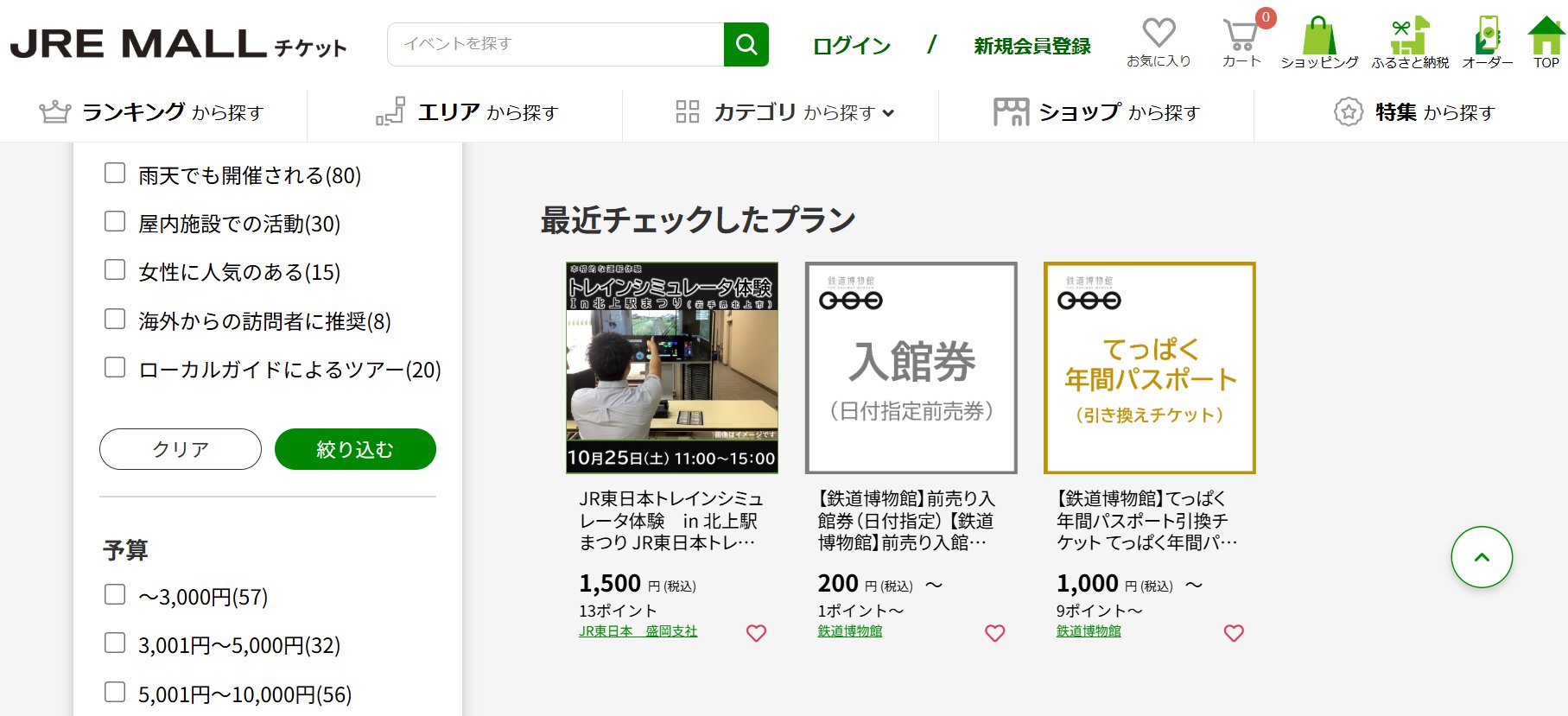
Task: Check the 5,001円～10,000円(56) budget box
Action: click(115, 692)
